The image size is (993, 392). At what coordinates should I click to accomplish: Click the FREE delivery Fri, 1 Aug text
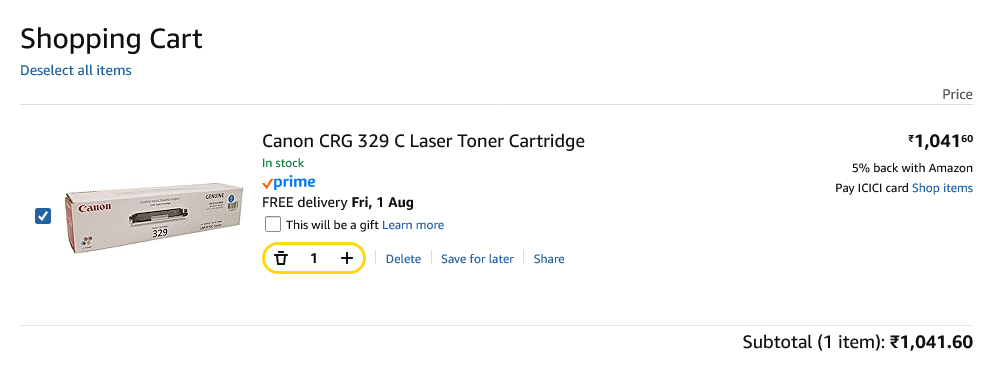[x=338, y=203]
